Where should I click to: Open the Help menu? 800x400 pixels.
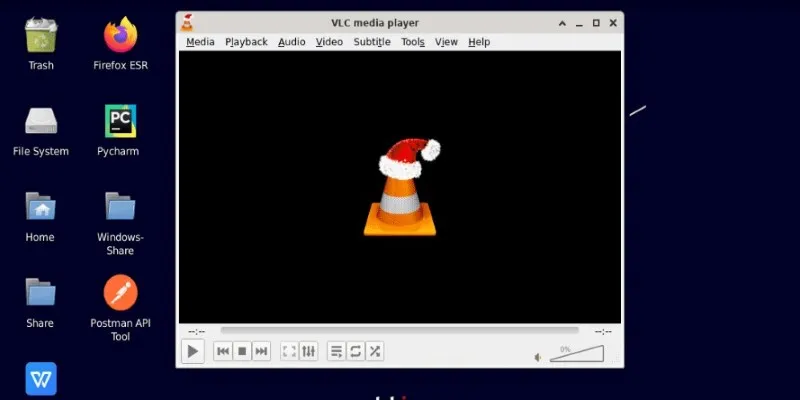(479, 42)
